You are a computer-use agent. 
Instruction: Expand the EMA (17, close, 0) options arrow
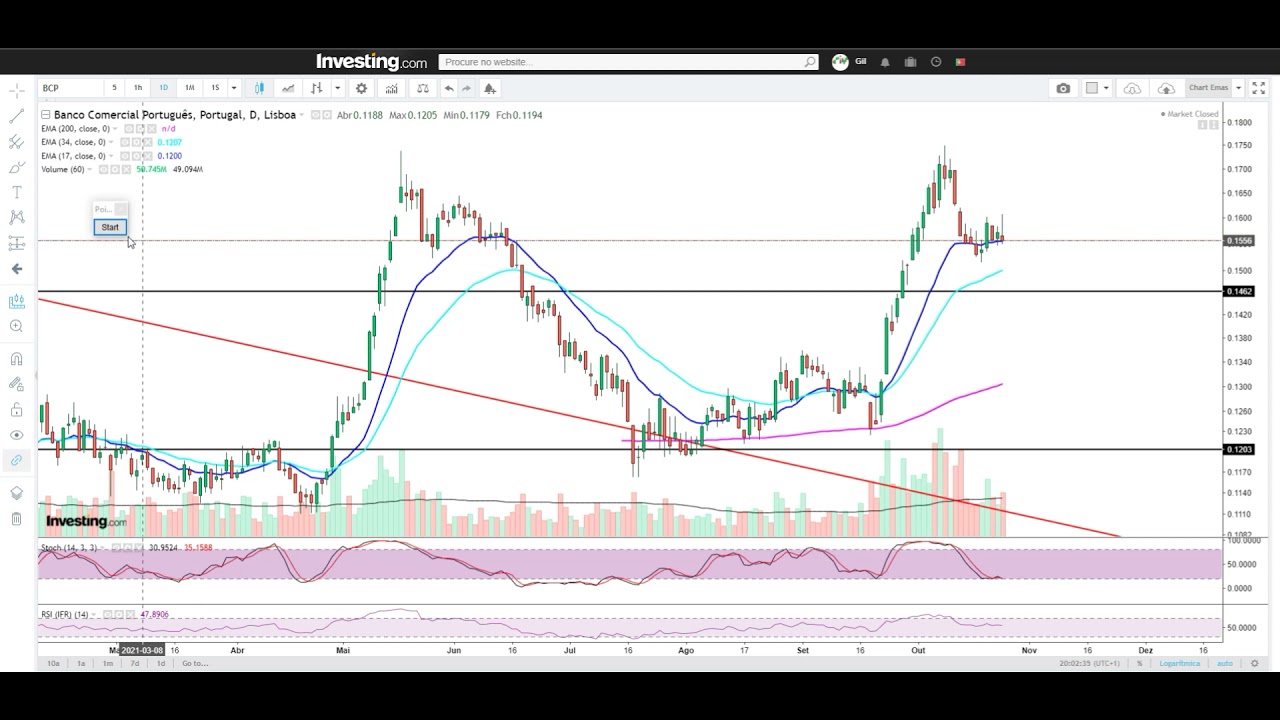point(112,156)
